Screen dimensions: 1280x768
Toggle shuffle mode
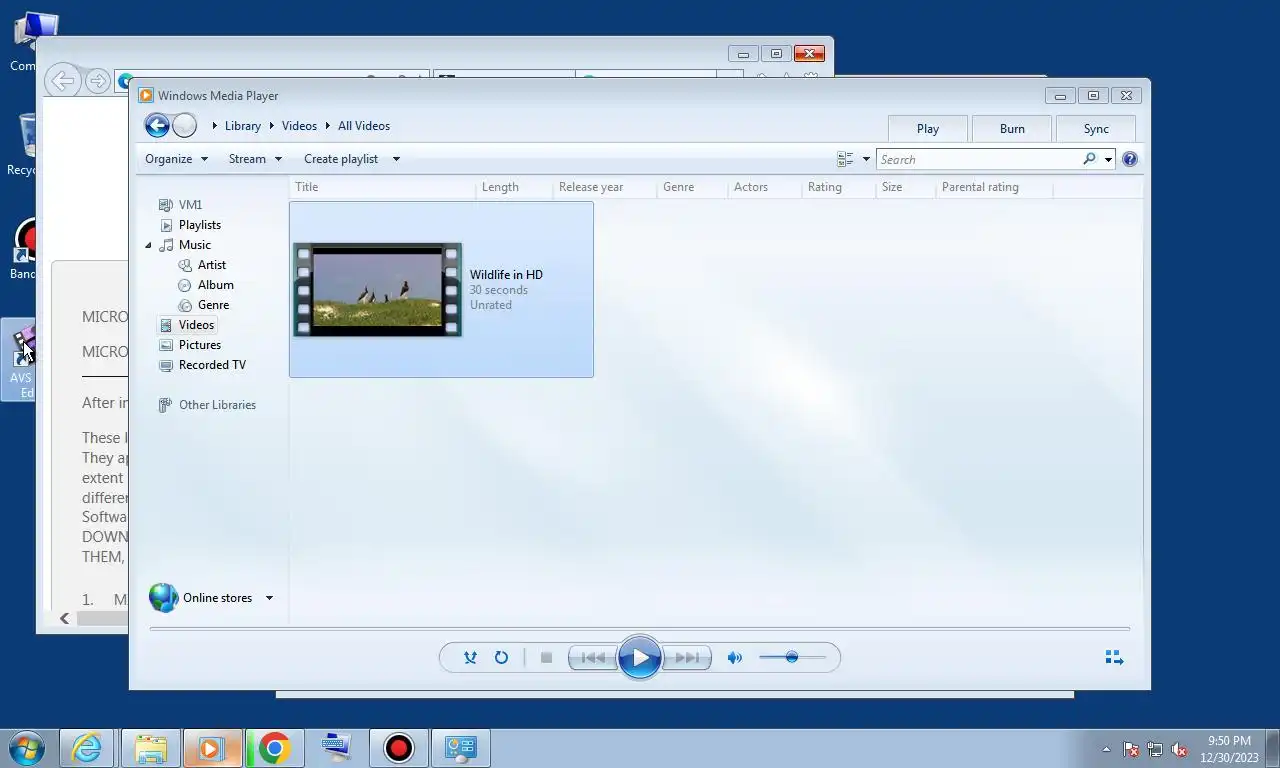(x=470, y=657)
